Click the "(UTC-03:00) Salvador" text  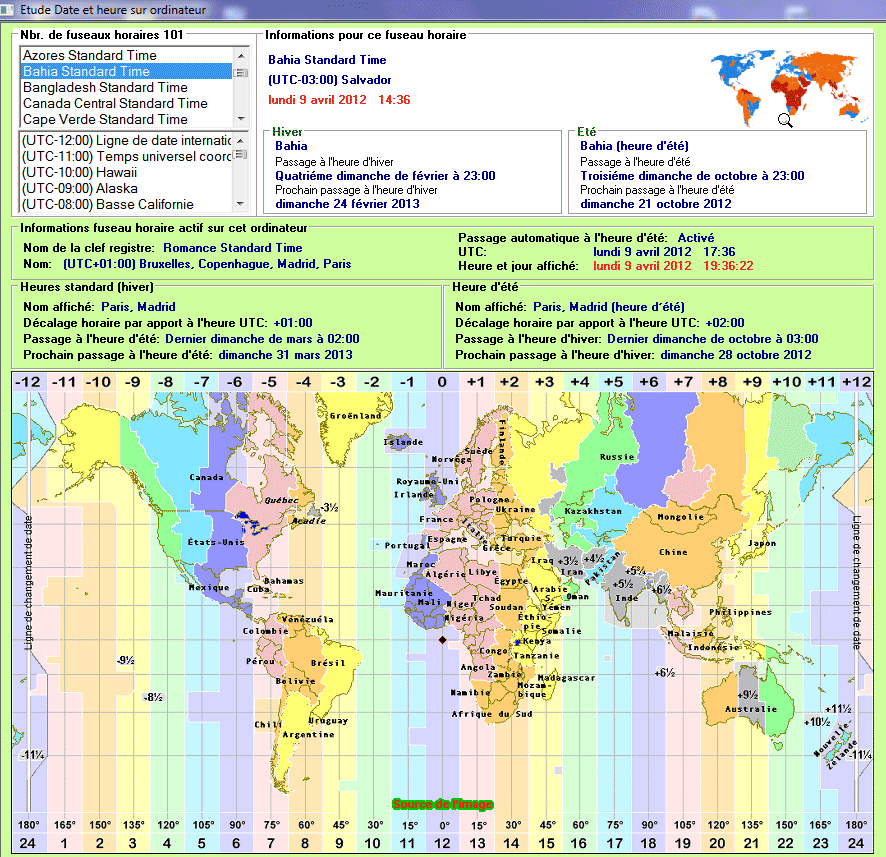(x=329, y=80)
